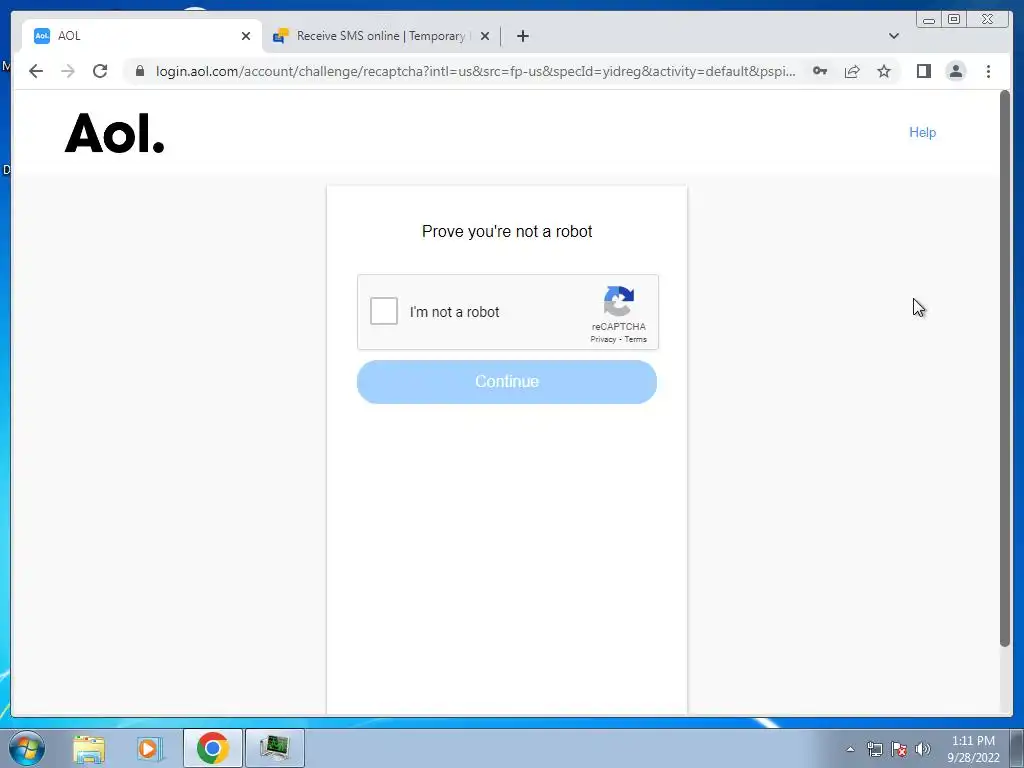Image resolution: width=1024 pixels, height=768 pixels.
Task: Share this page icon
Action: tap(852, 71)
